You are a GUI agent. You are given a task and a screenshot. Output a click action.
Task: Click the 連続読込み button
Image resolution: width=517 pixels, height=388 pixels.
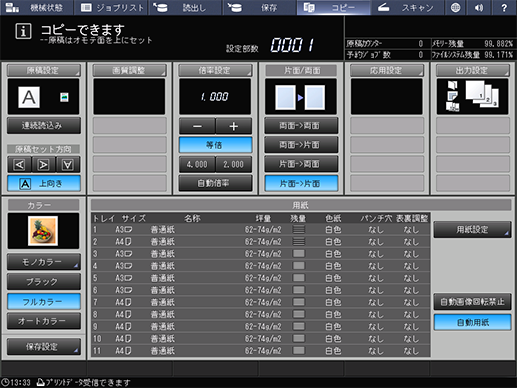[x=44, y=125]
